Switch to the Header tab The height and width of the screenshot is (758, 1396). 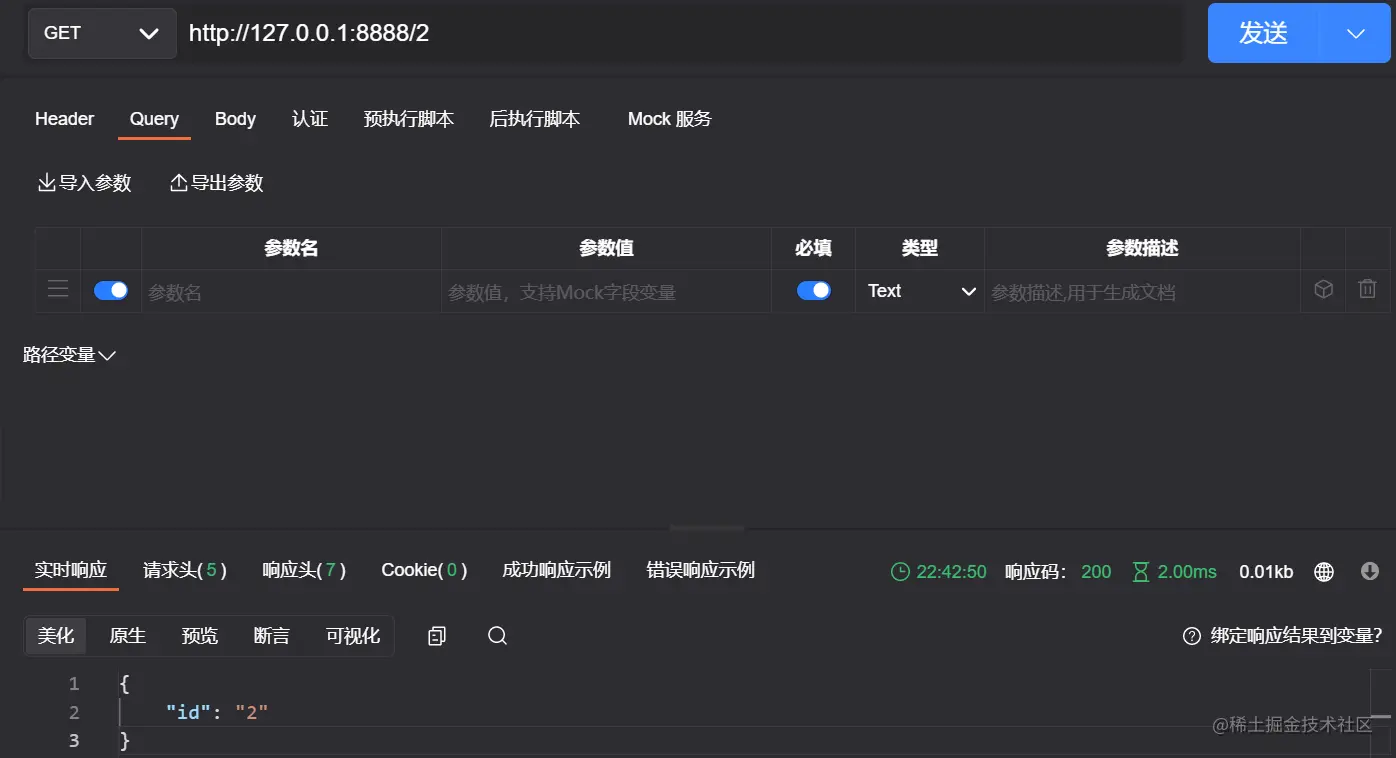tap(64, 119)
